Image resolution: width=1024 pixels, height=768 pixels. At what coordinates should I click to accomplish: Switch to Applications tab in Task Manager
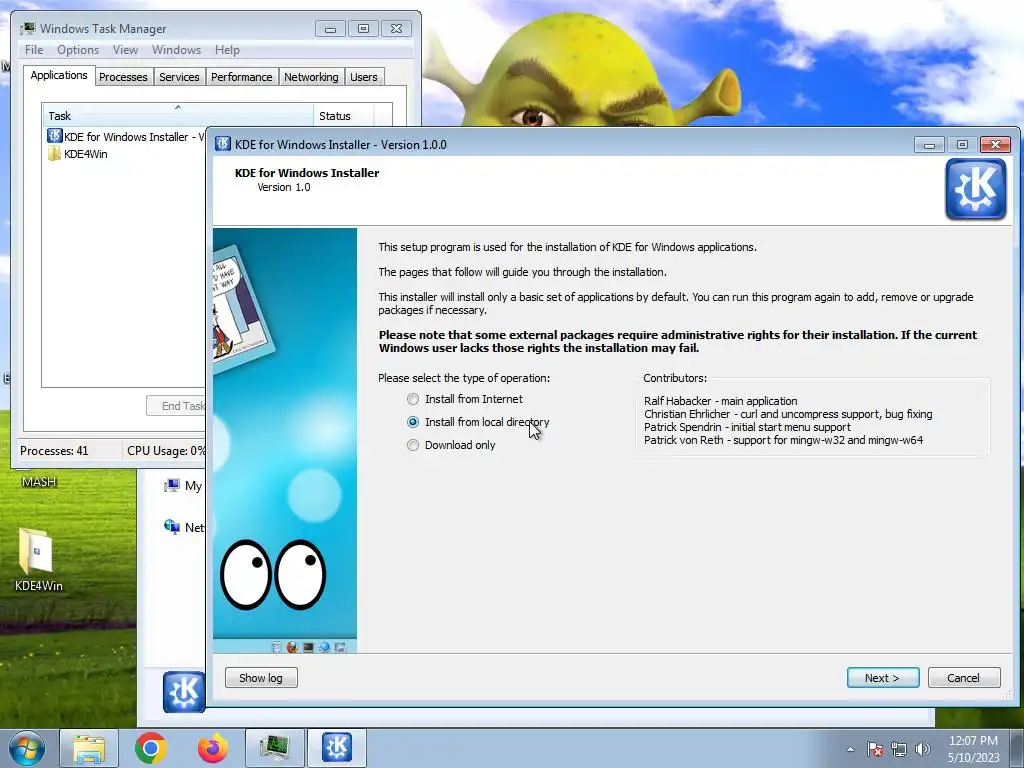point(59,75)
